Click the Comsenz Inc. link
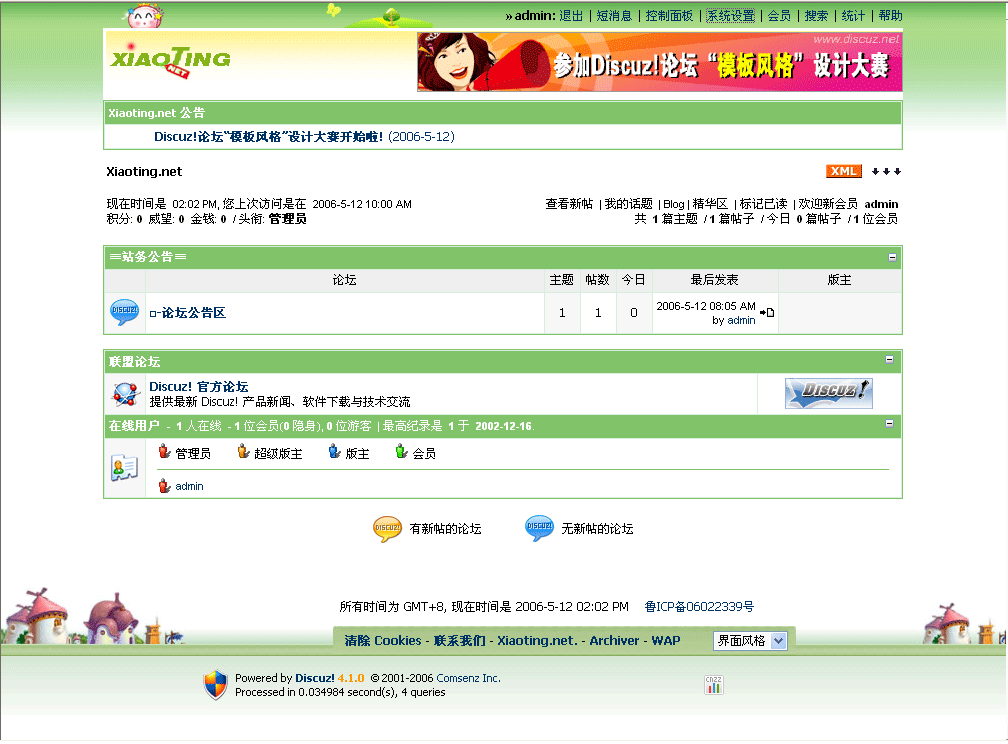The height and width of the screenshot is (744, 1008). click(468, 678)
